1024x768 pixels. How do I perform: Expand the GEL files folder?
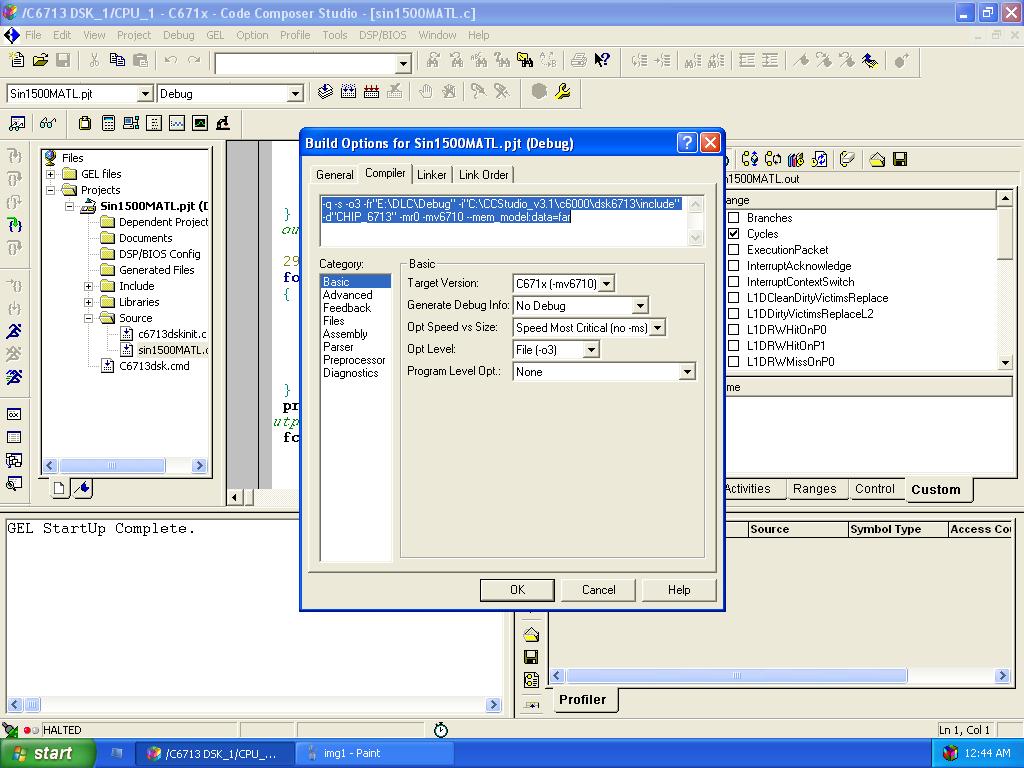[x=50, y=174]
